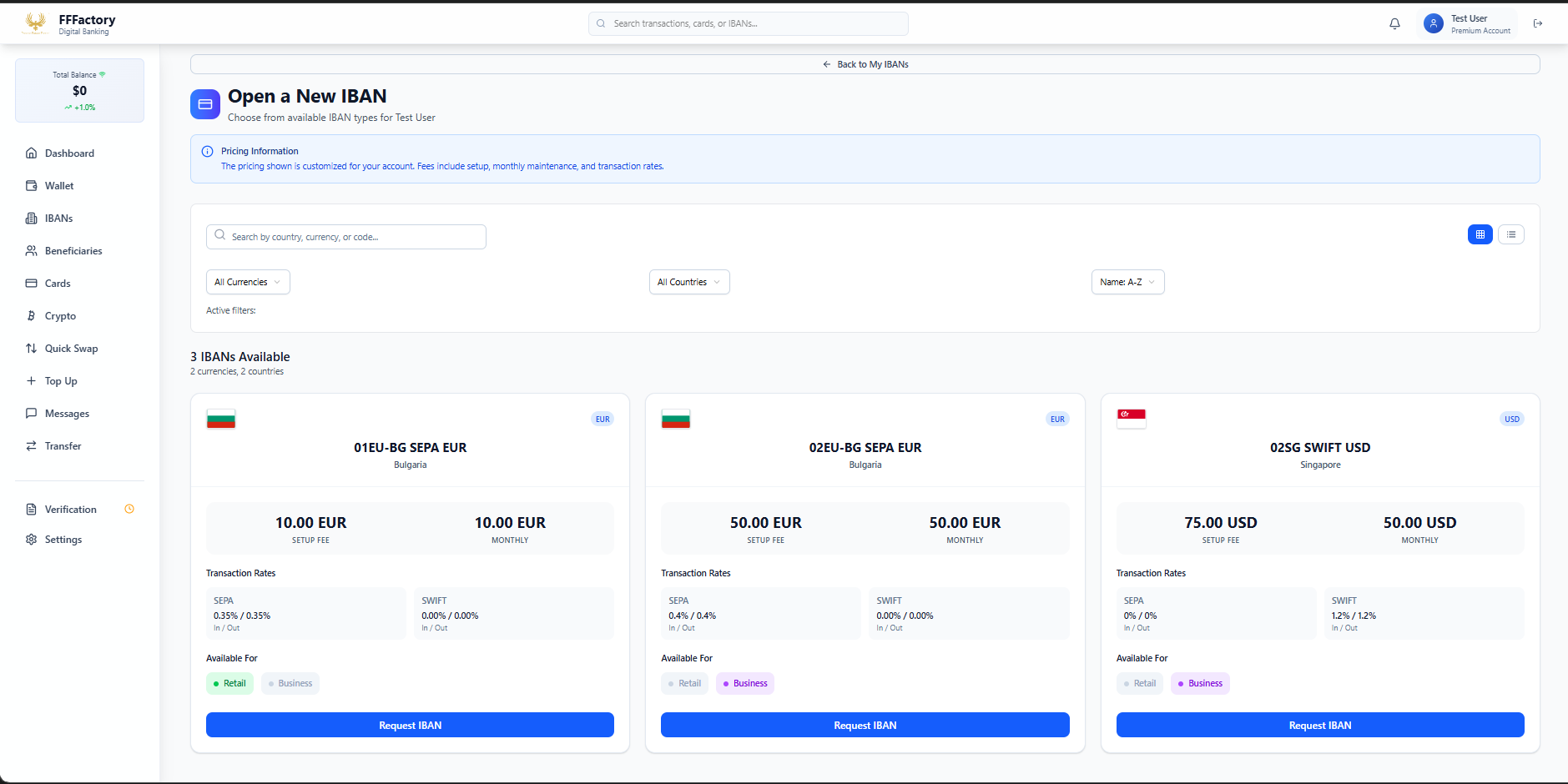Open the All Currencies dropdown
The height and width of the screenshot is (784, 1568).
[x=248, y=283]
